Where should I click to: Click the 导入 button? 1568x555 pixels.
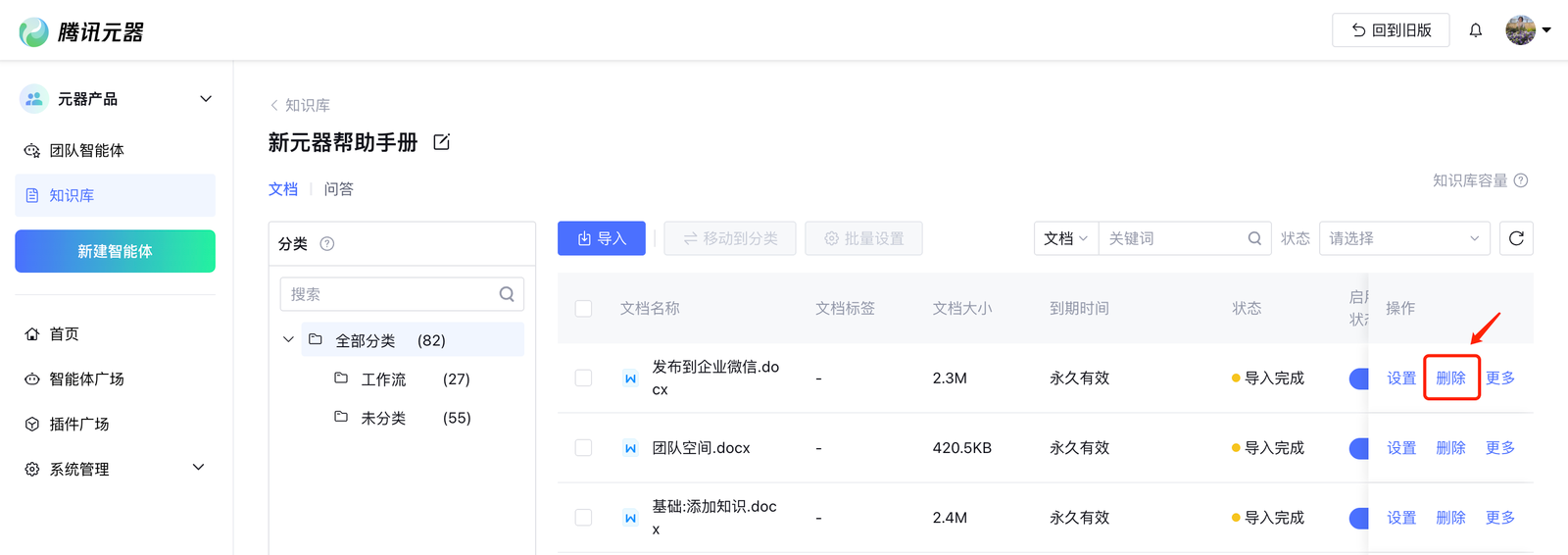click(x=601, y=238)
